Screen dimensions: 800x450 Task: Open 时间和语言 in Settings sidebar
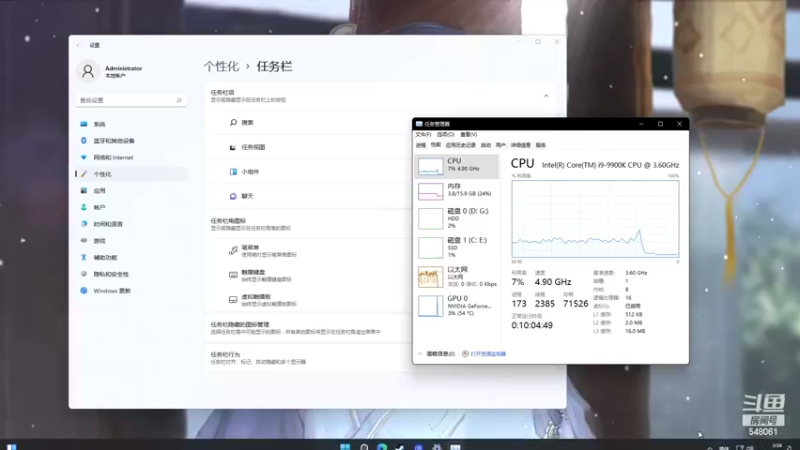131,224
